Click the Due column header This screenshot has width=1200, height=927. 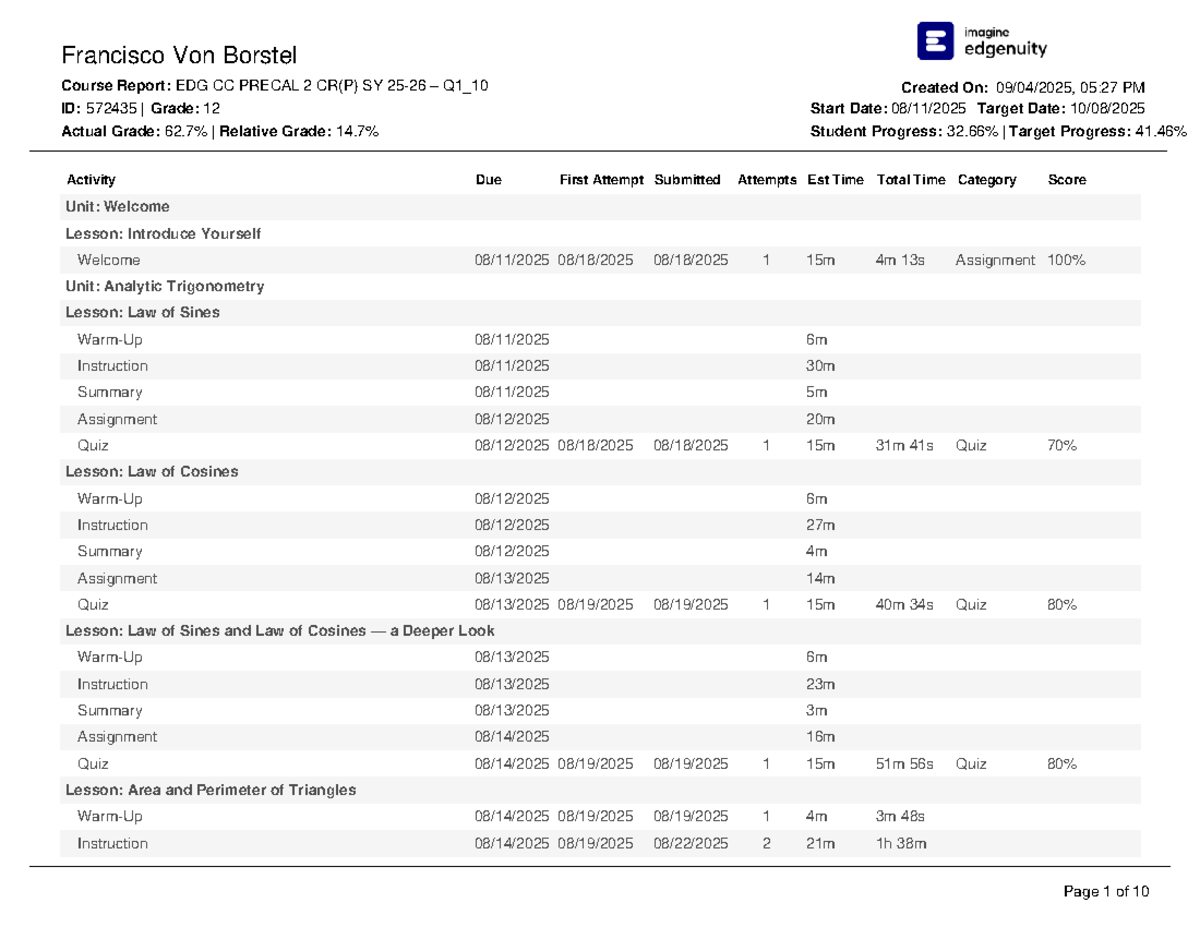tap(488, 180)
